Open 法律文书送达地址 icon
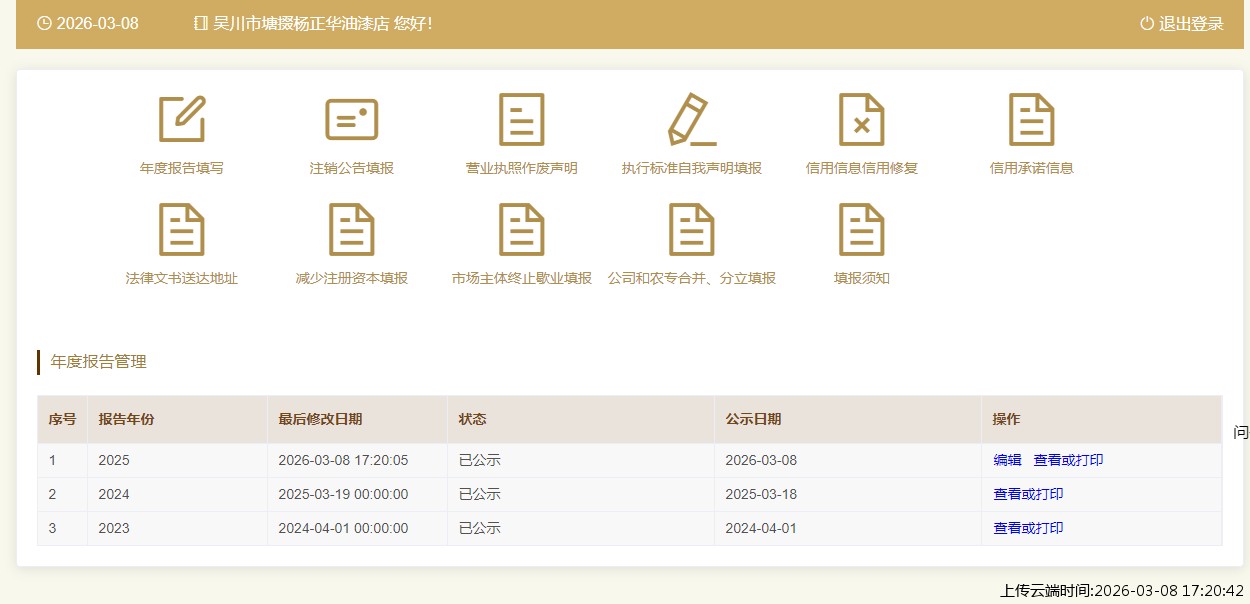Screen dimensions: 1250x604 pos(182,230)
